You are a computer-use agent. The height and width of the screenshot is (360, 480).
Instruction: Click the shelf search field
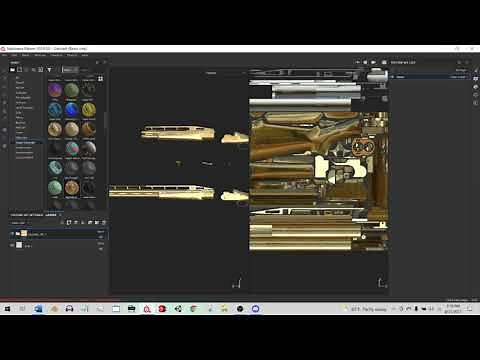coord(70,70)
